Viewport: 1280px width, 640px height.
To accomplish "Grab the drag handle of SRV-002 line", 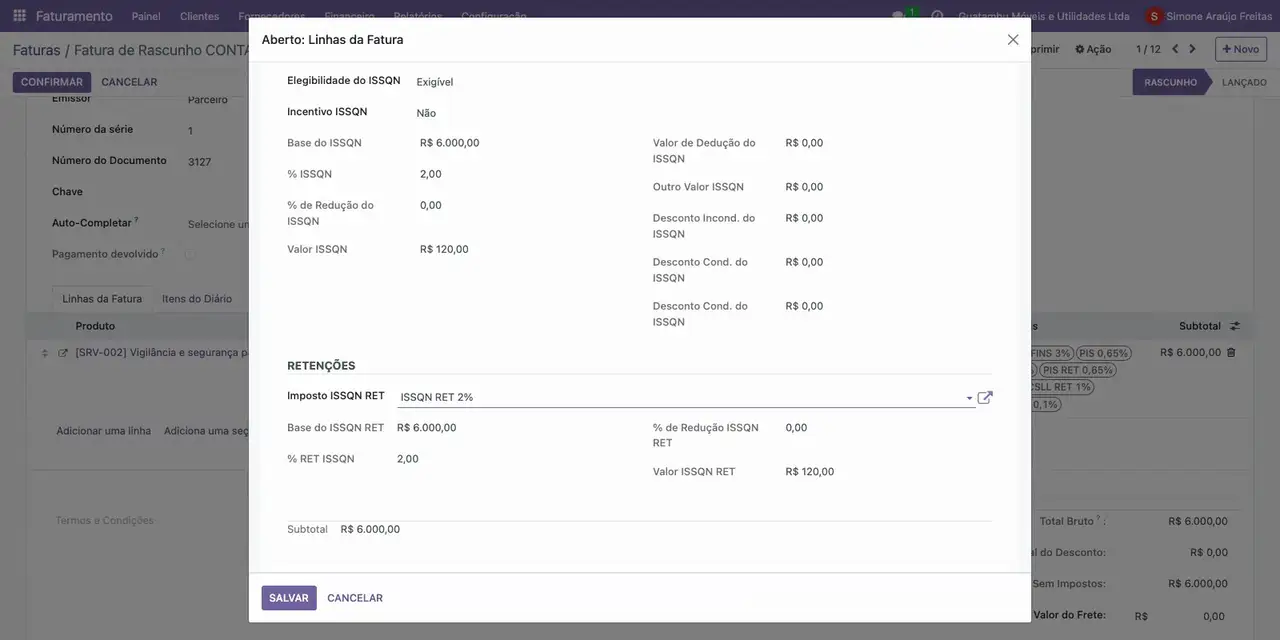I will [44, 353].
